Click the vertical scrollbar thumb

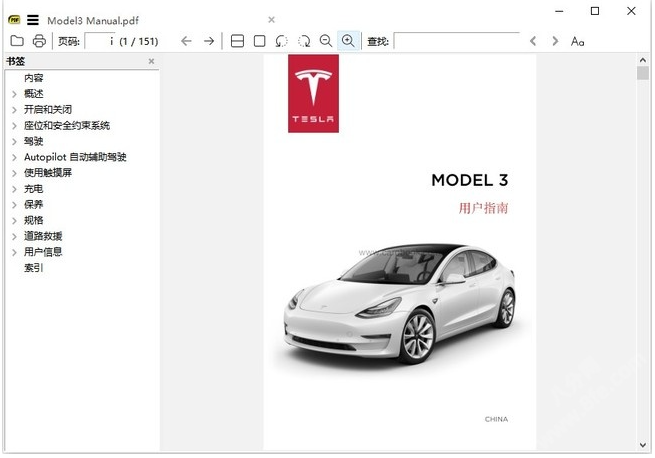coord(643,73)
